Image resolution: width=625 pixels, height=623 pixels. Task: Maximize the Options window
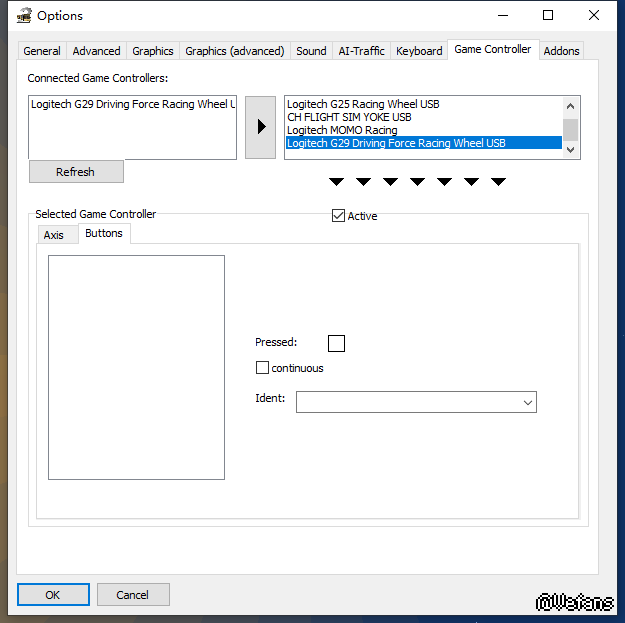[x=548, y=16]
